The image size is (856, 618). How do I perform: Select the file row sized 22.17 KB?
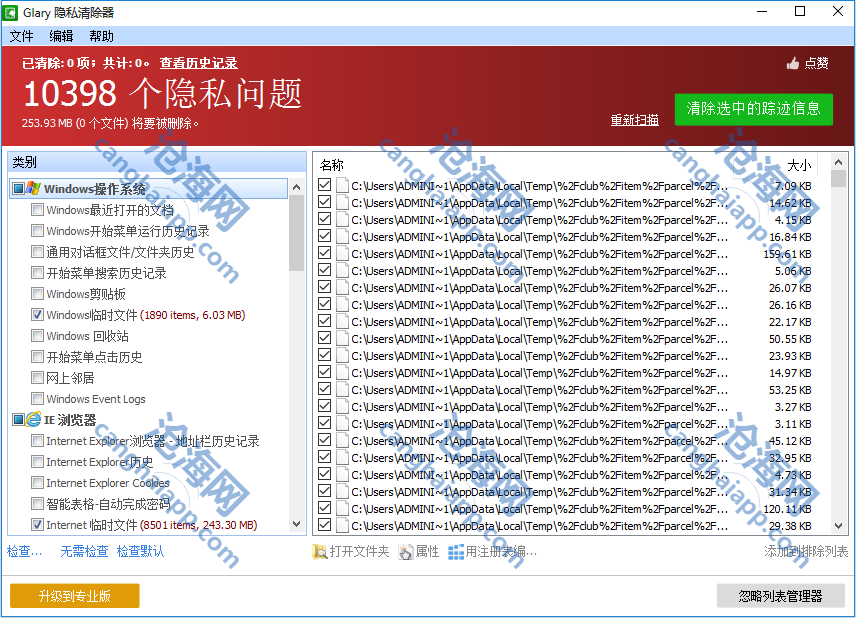(572, 322)
